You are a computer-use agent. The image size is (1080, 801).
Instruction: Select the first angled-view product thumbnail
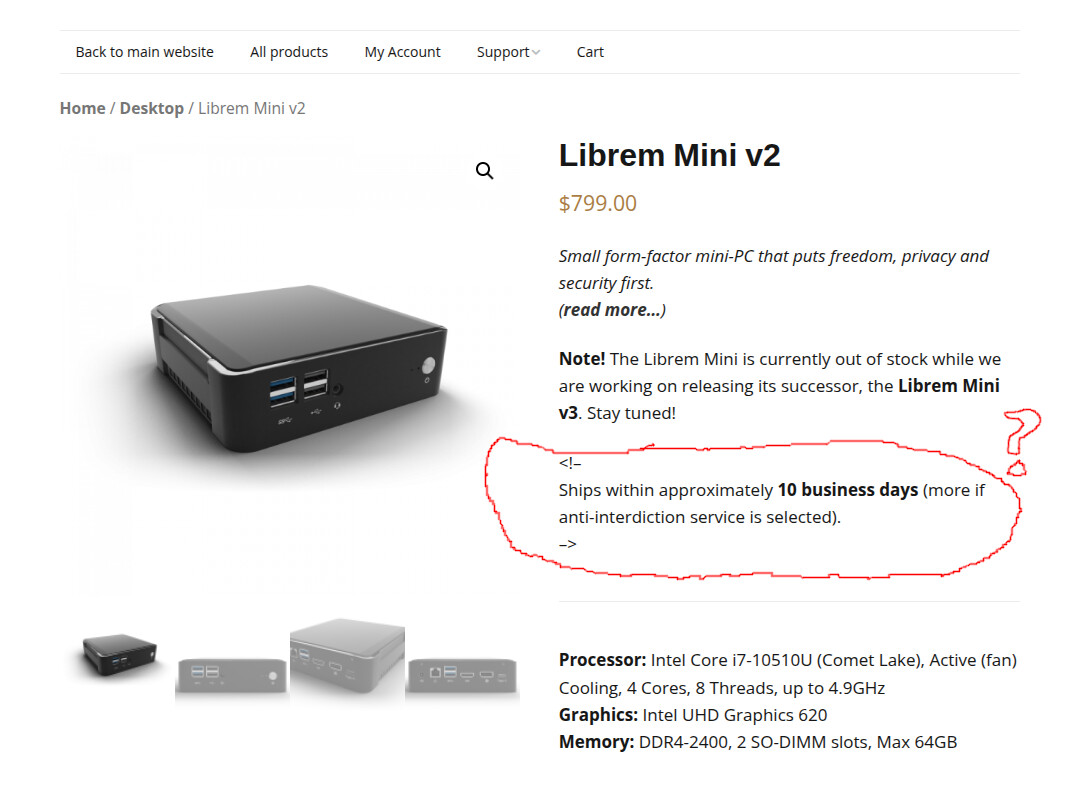(118, 656)
